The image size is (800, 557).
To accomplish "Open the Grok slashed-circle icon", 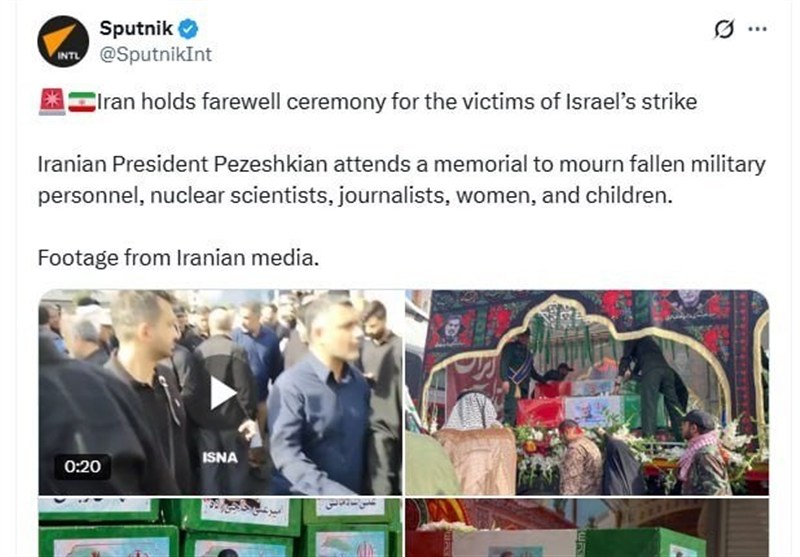I will tap(724, 29).
